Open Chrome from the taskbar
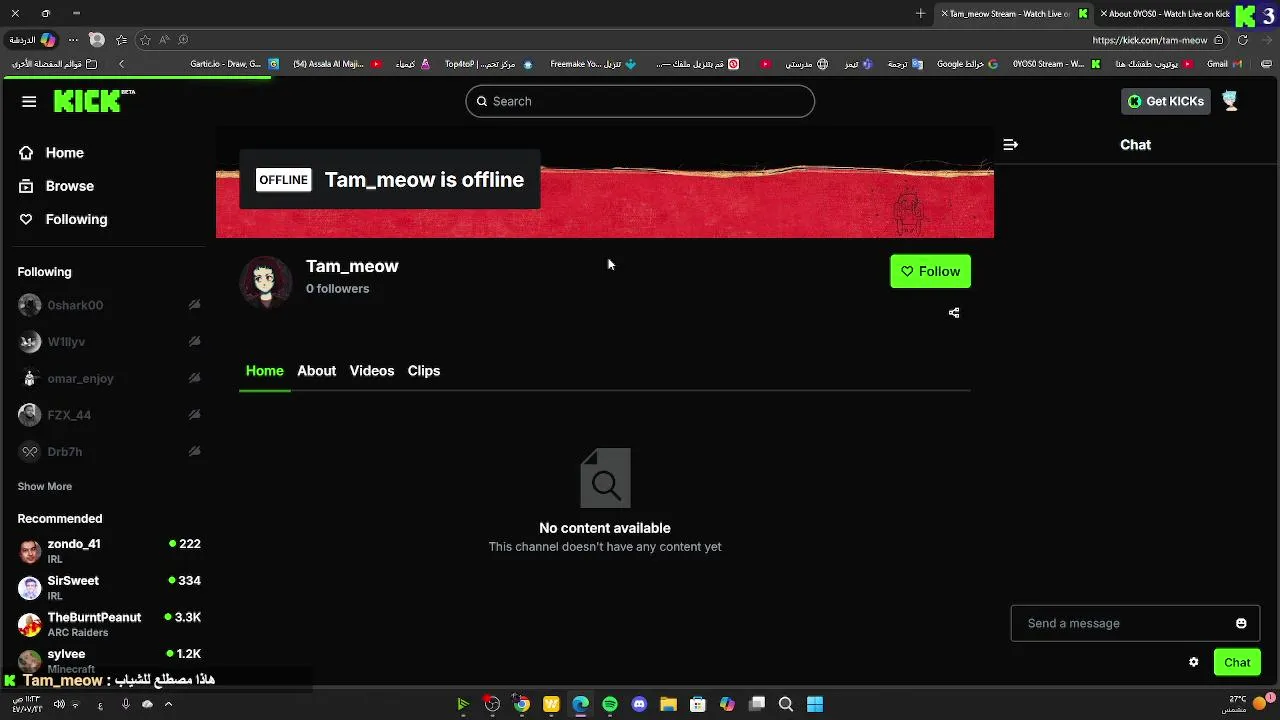The height and width of the screenshot is (720, 1280). [521, 704]
